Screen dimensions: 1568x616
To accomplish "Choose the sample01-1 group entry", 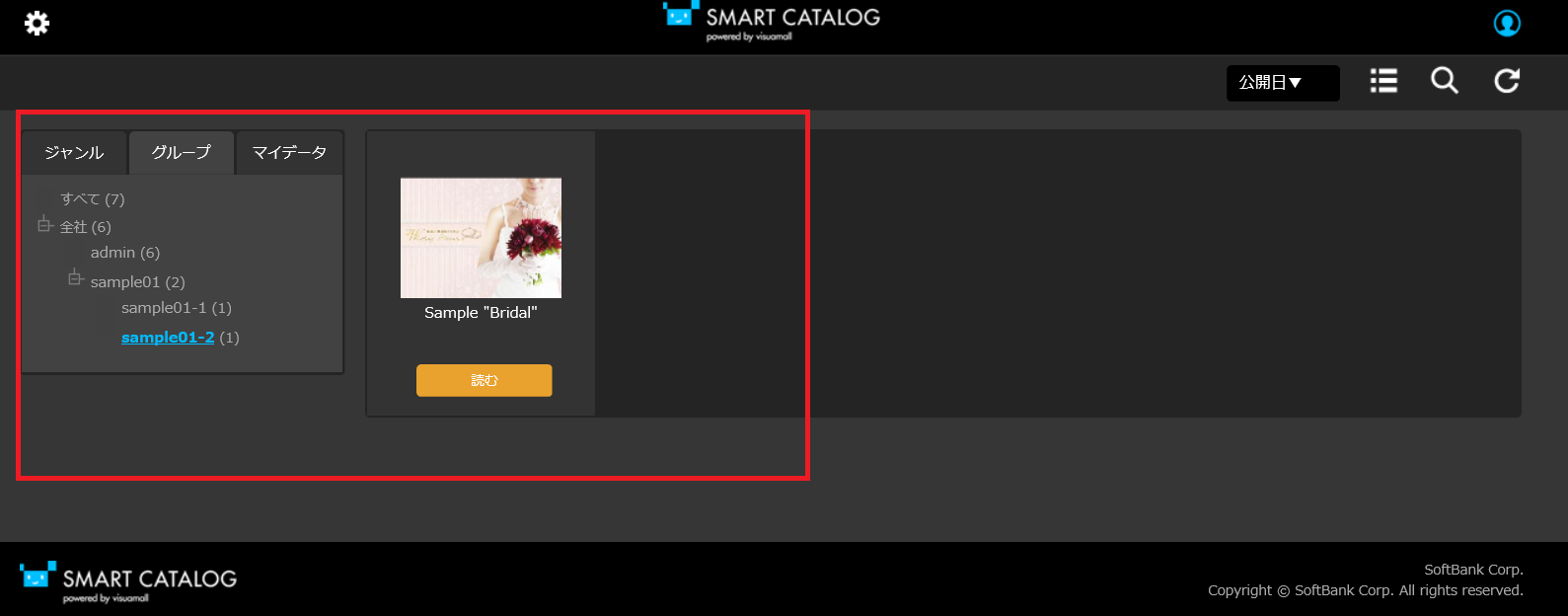I will (177, 308).
